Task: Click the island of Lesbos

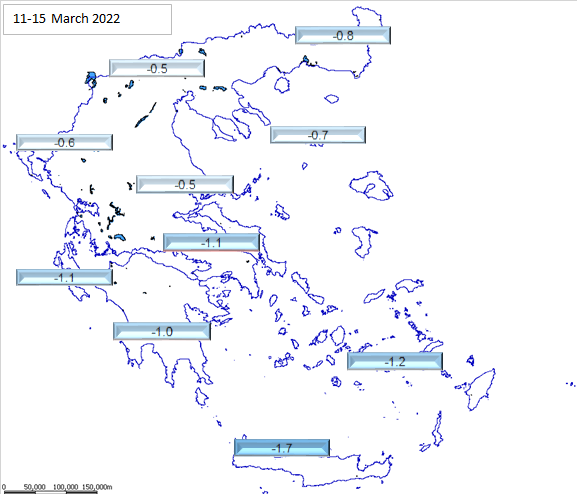Action: [371, 186]
